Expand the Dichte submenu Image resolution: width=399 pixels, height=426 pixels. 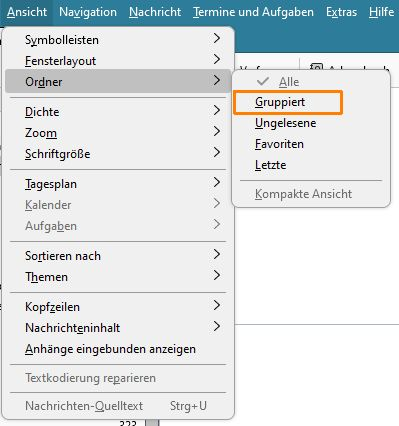point(118,112)
